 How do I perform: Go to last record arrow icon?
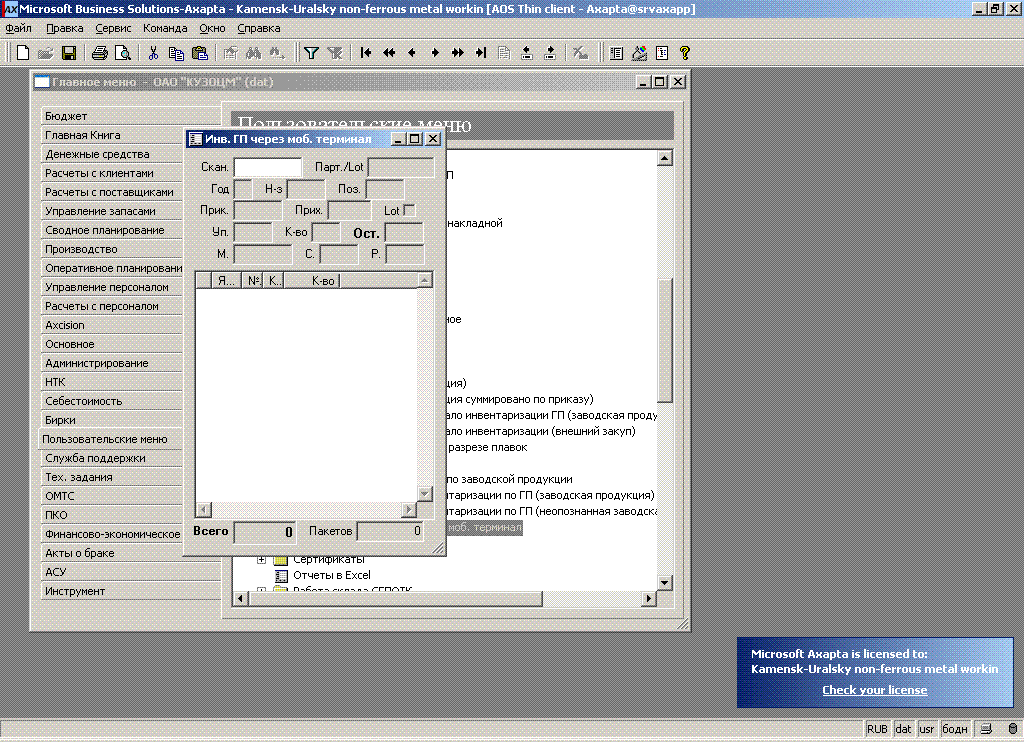[481, 53]
